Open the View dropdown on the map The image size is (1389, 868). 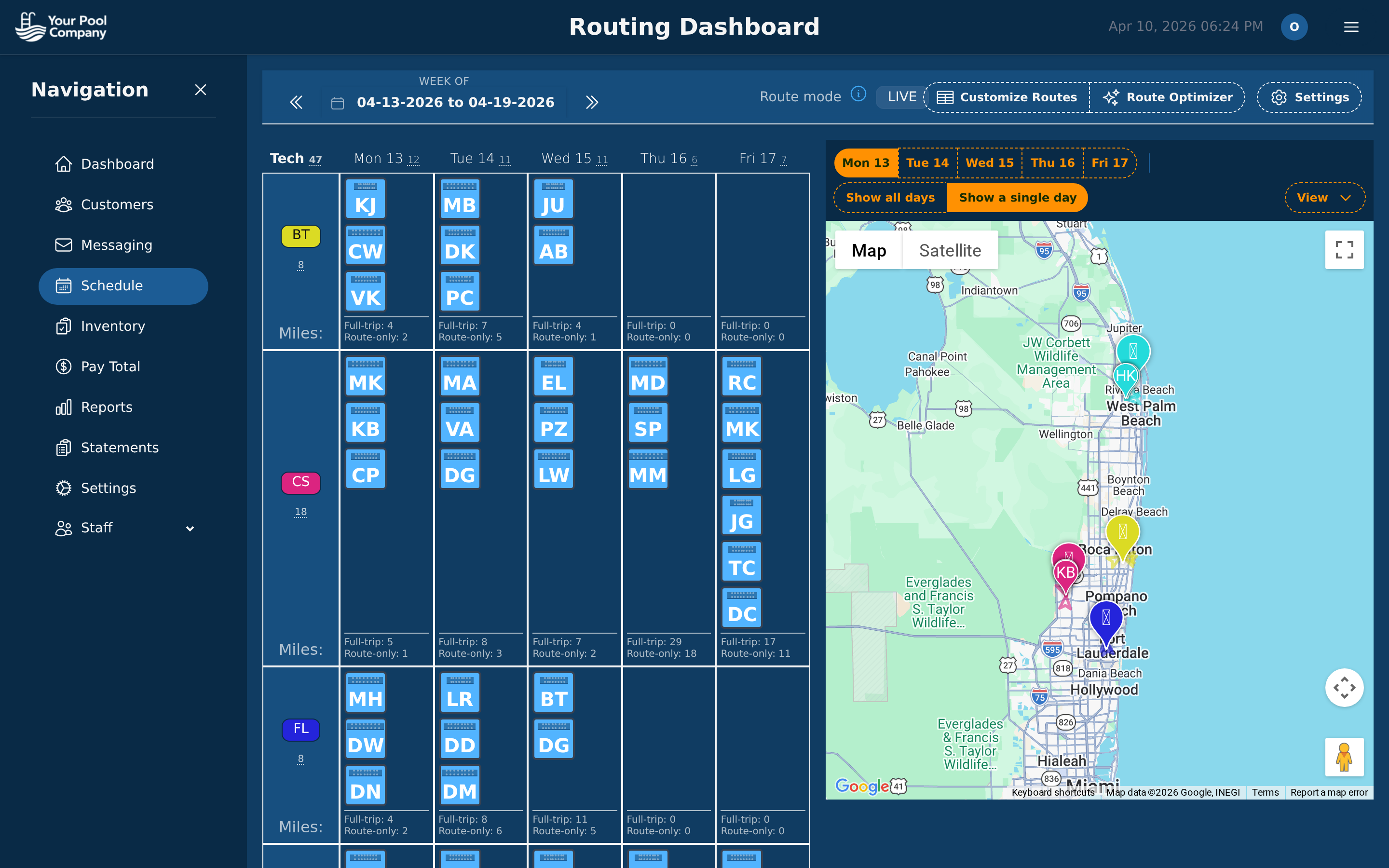click(1323, 198)
